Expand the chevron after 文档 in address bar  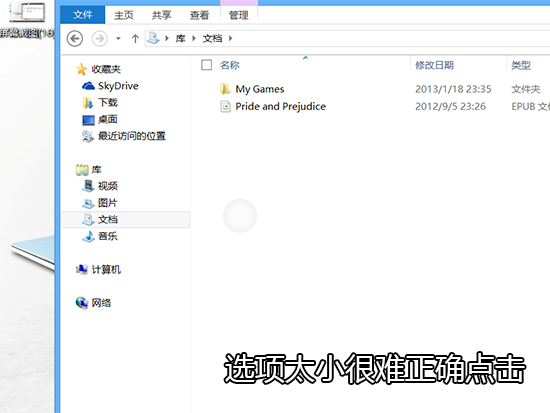[x=230, y=38]
